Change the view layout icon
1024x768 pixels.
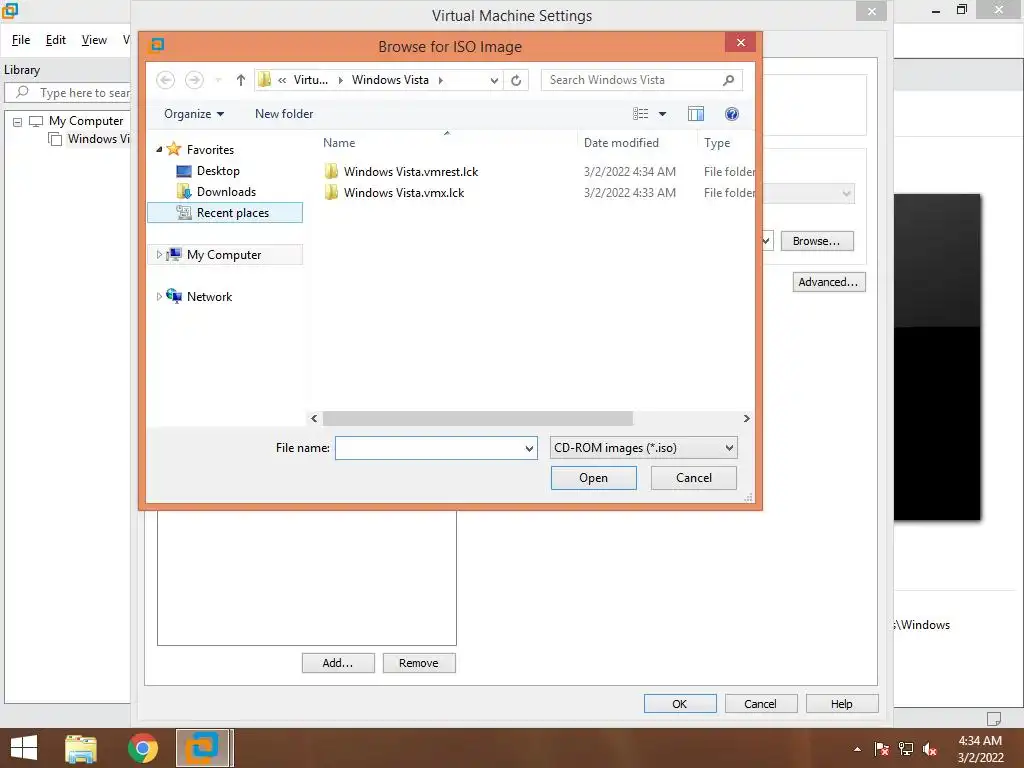click(641, 114)
